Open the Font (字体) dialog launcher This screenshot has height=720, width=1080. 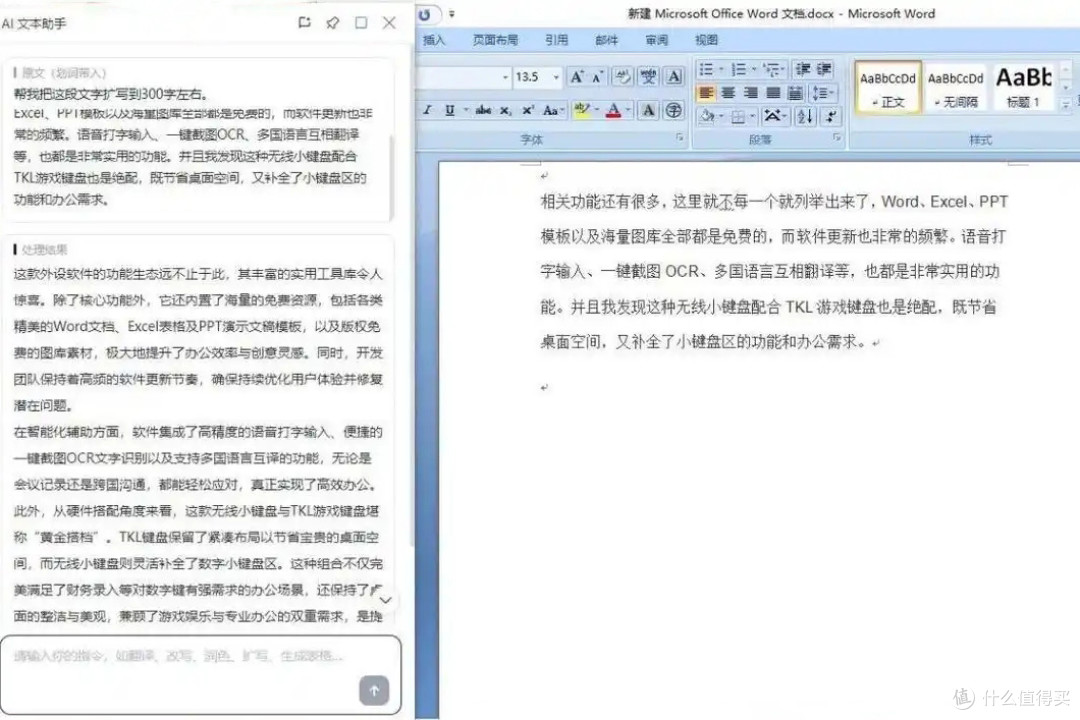[x=680, y=138]
